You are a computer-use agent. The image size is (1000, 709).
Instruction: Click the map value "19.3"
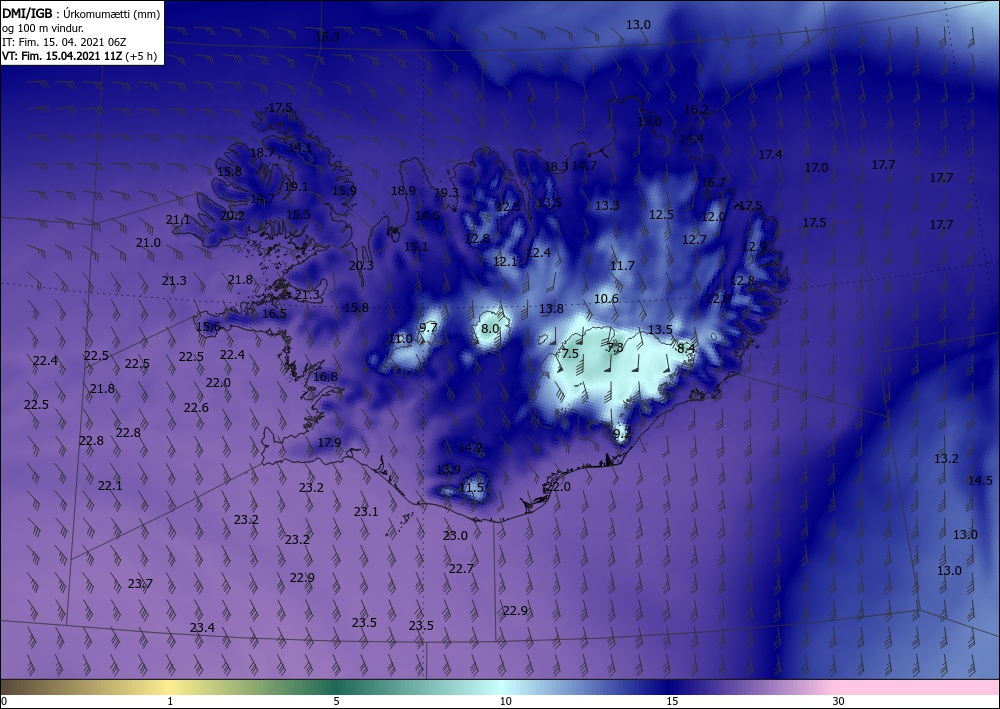446,193
